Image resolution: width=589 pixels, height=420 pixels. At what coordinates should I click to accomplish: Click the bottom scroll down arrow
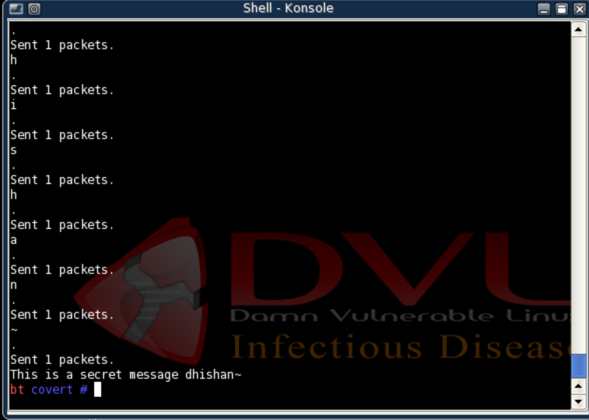click(x=578, y=402)
